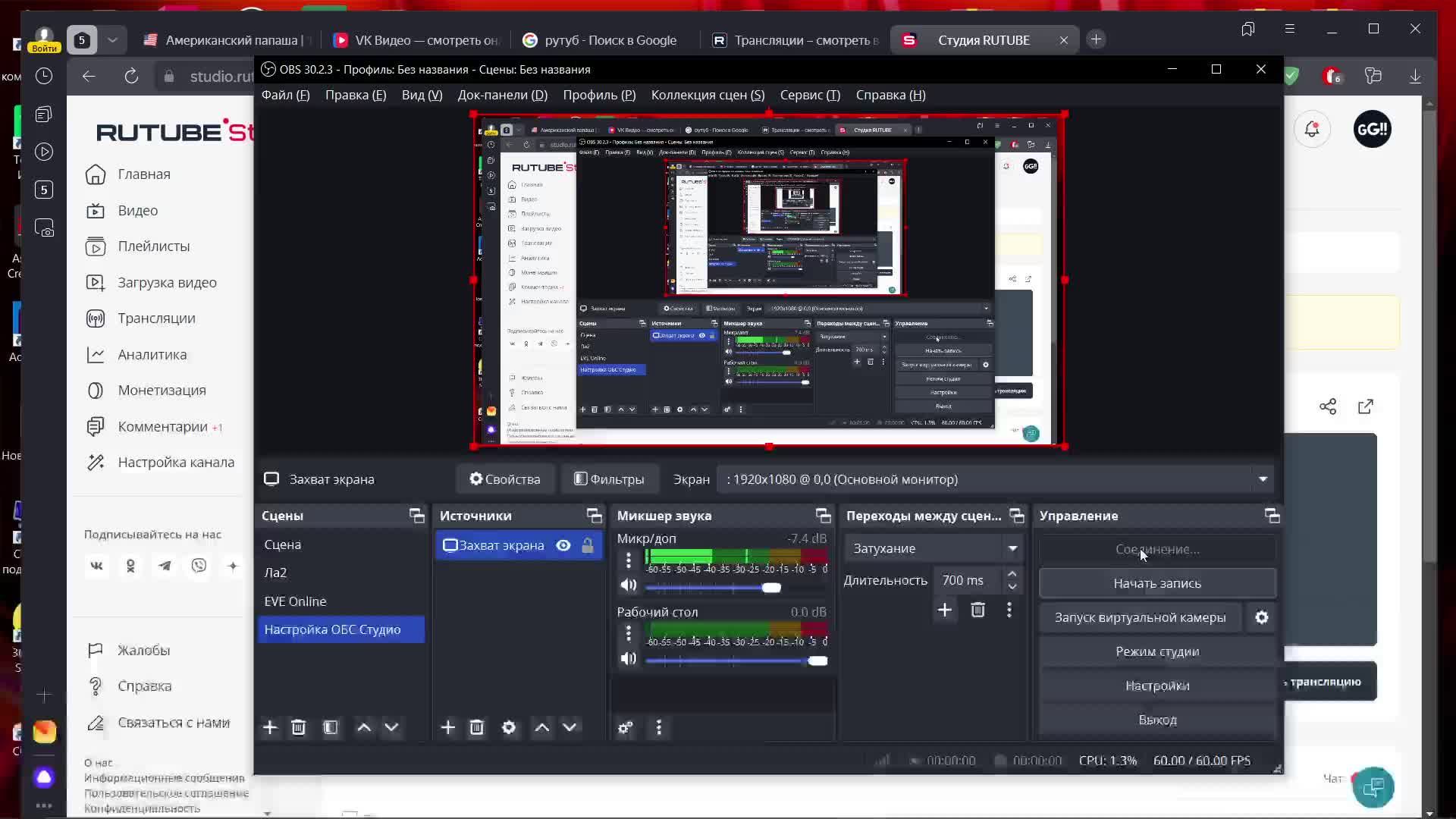Expand browser tab groups dropdown arrow
Image resolution: width=1456 pixels, height=819 pixels.
click(x=112, y=40)
